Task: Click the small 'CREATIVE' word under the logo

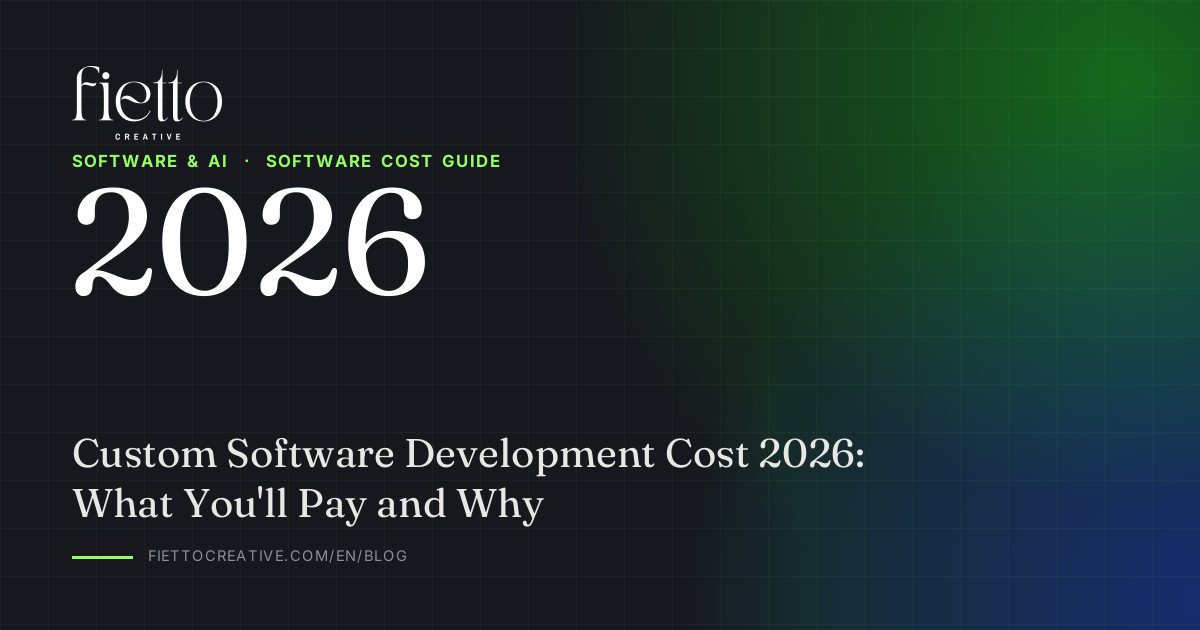Action: tap(148, 136)
